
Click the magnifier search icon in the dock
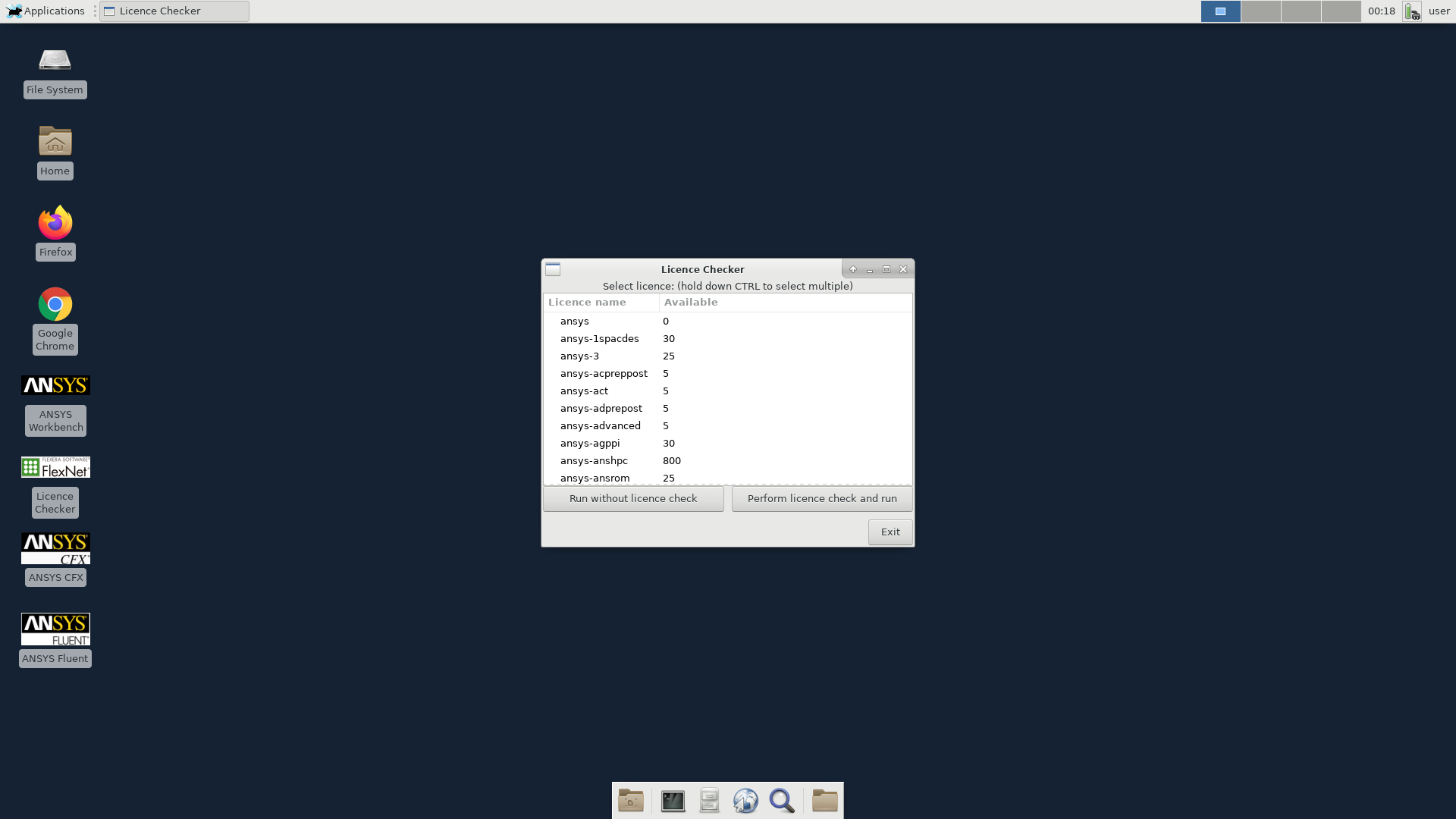pyautogui.click(x=782, y=801)
